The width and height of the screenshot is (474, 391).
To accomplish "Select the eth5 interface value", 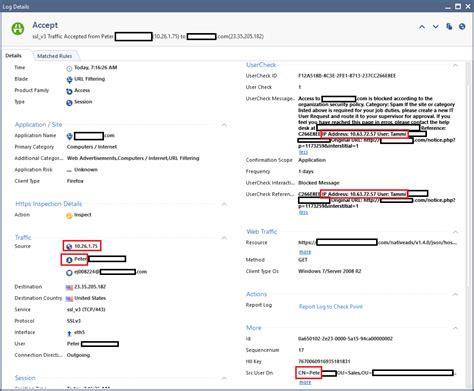I will [79, 332].
